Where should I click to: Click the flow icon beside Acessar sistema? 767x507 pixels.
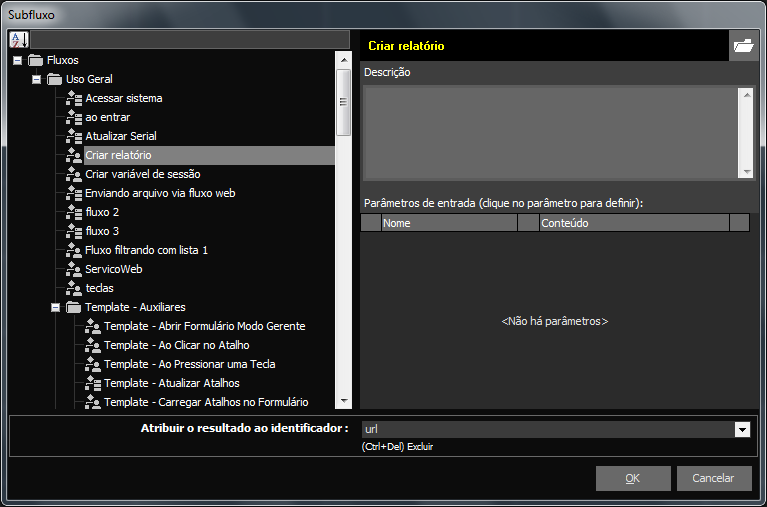point(73,98)
